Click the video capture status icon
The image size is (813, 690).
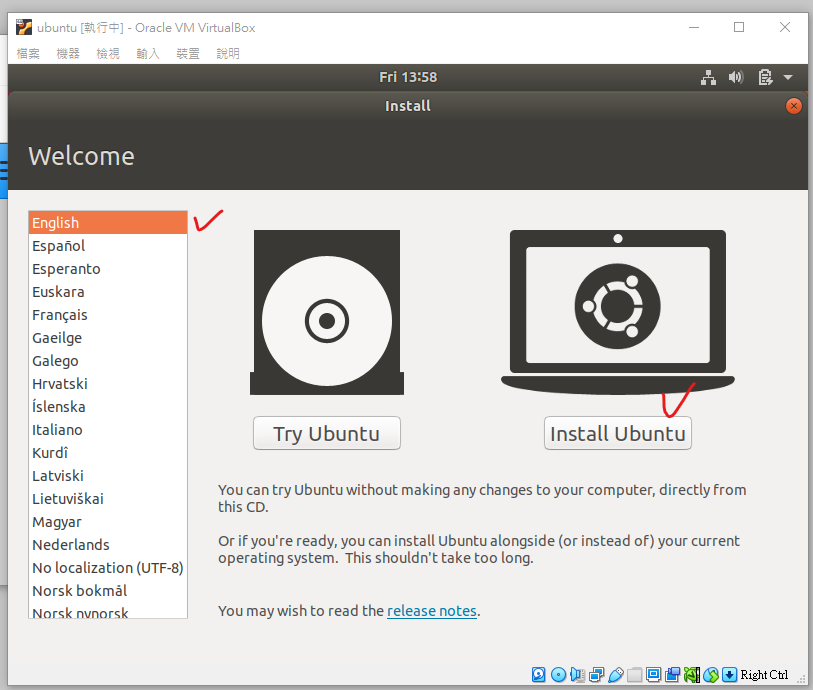(672, 674)
